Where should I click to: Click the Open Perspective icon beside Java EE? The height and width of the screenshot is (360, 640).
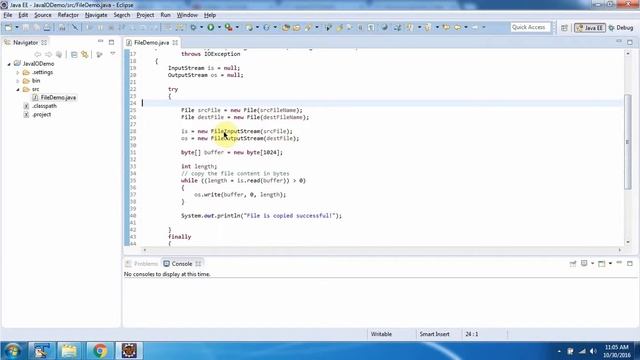click(x=564, y=28)
